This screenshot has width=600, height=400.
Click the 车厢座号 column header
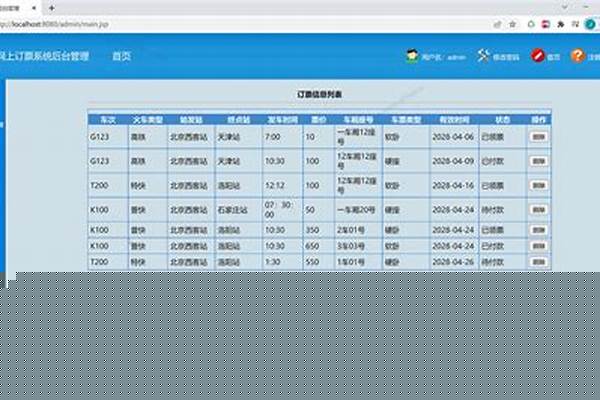pyautogui.click(x=358, y=120)
